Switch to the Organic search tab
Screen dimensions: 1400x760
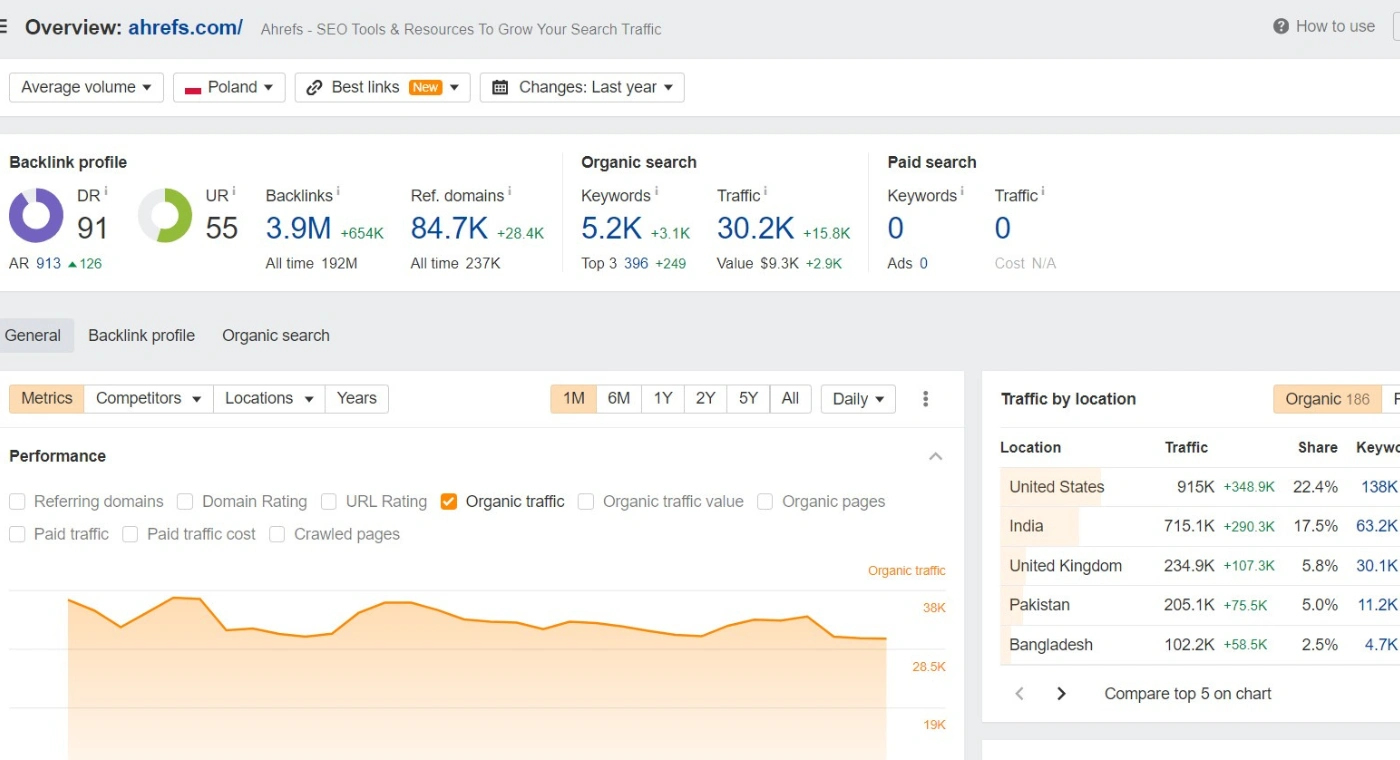coord(276,336)
